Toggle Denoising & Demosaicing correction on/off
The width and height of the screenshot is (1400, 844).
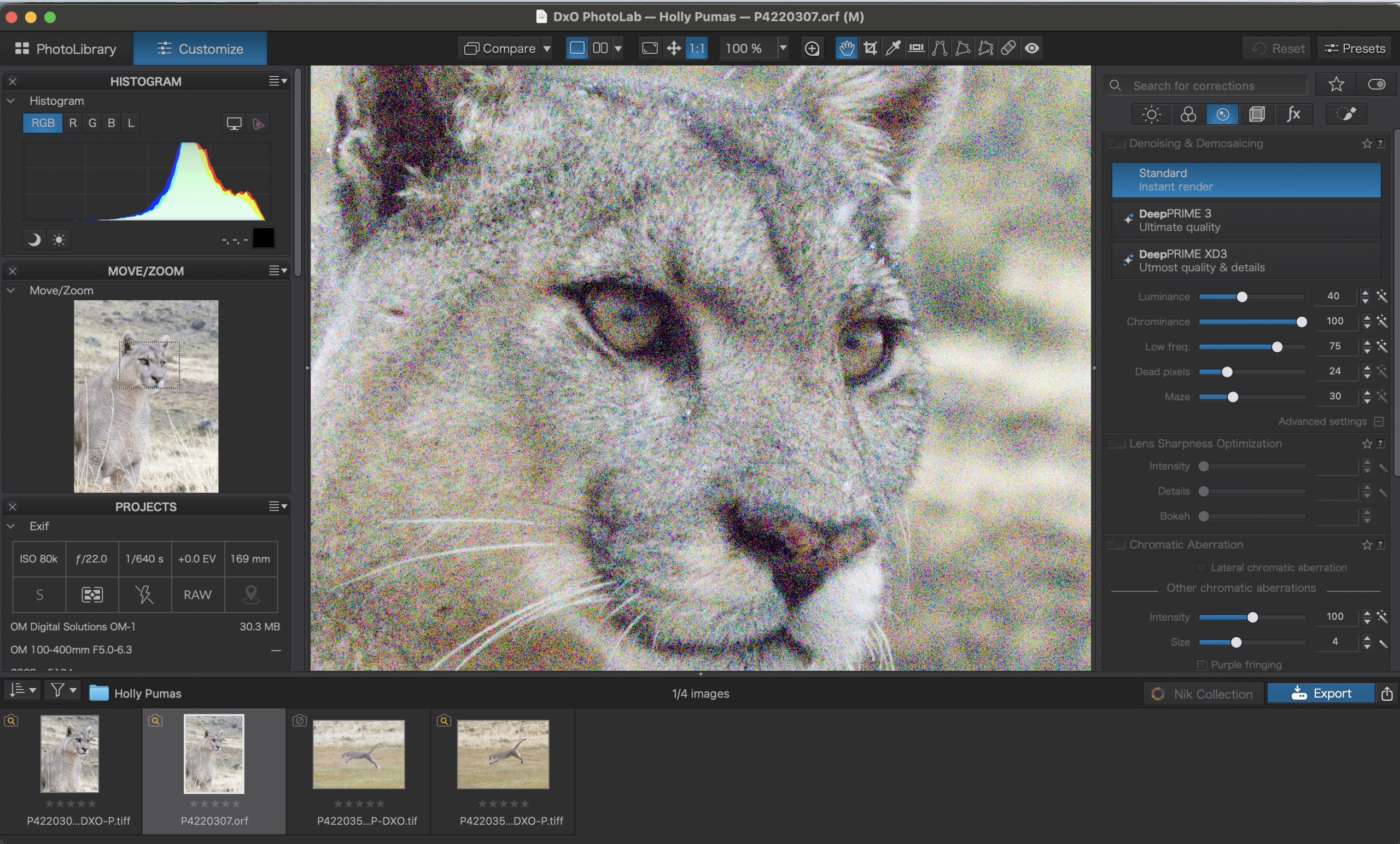coord(1117,144)
